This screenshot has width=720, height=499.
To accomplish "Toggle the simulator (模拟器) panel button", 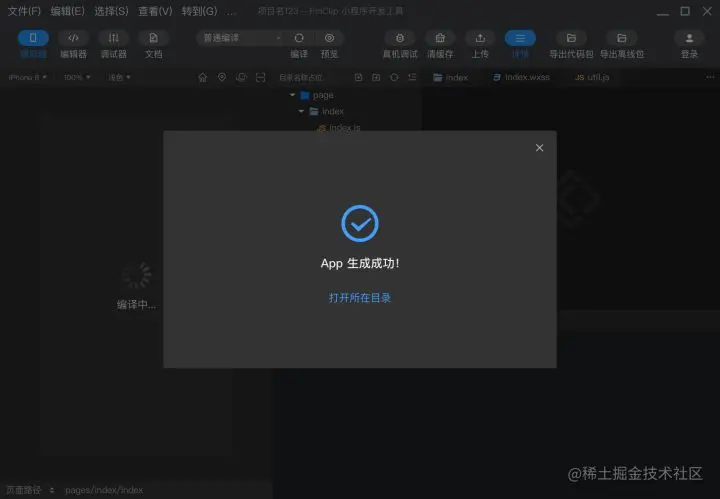I will pos(33,38).
